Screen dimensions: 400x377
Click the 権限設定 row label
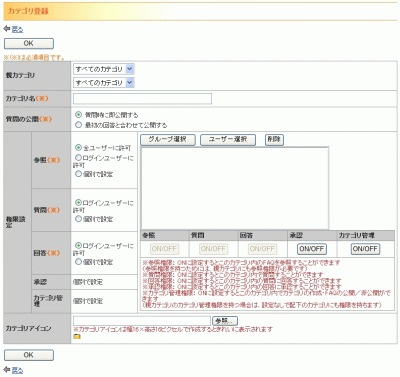[x=15, y=222]
